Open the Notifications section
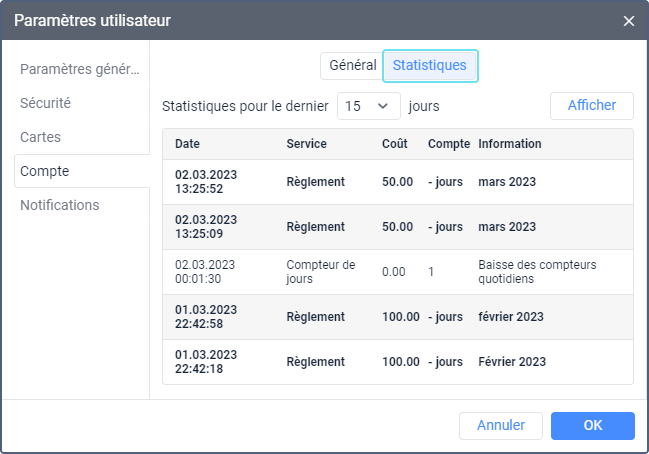 60,205
